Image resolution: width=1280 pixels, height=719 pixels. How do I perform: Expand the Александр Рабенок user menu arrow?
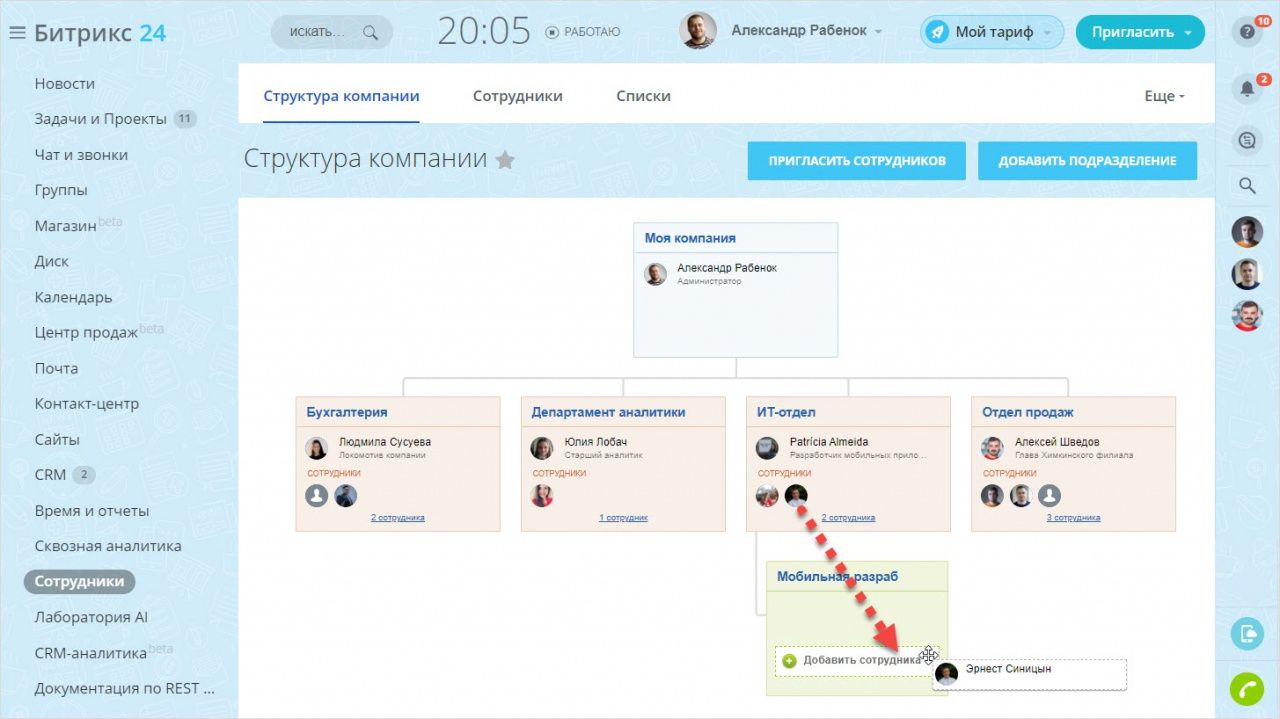tap(878, 32)
